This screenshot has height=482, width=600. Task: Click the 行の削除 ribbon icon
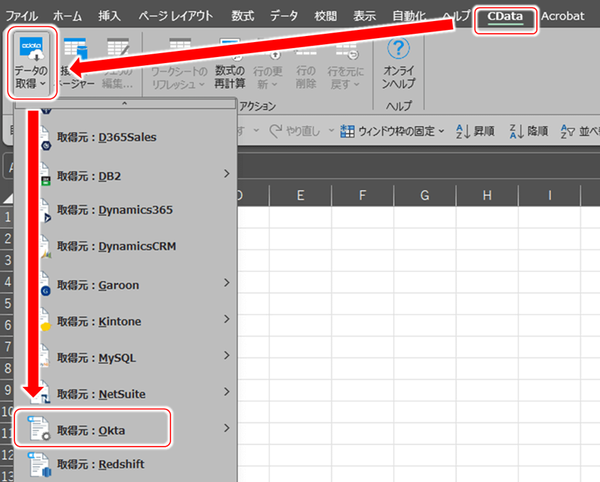305,49
